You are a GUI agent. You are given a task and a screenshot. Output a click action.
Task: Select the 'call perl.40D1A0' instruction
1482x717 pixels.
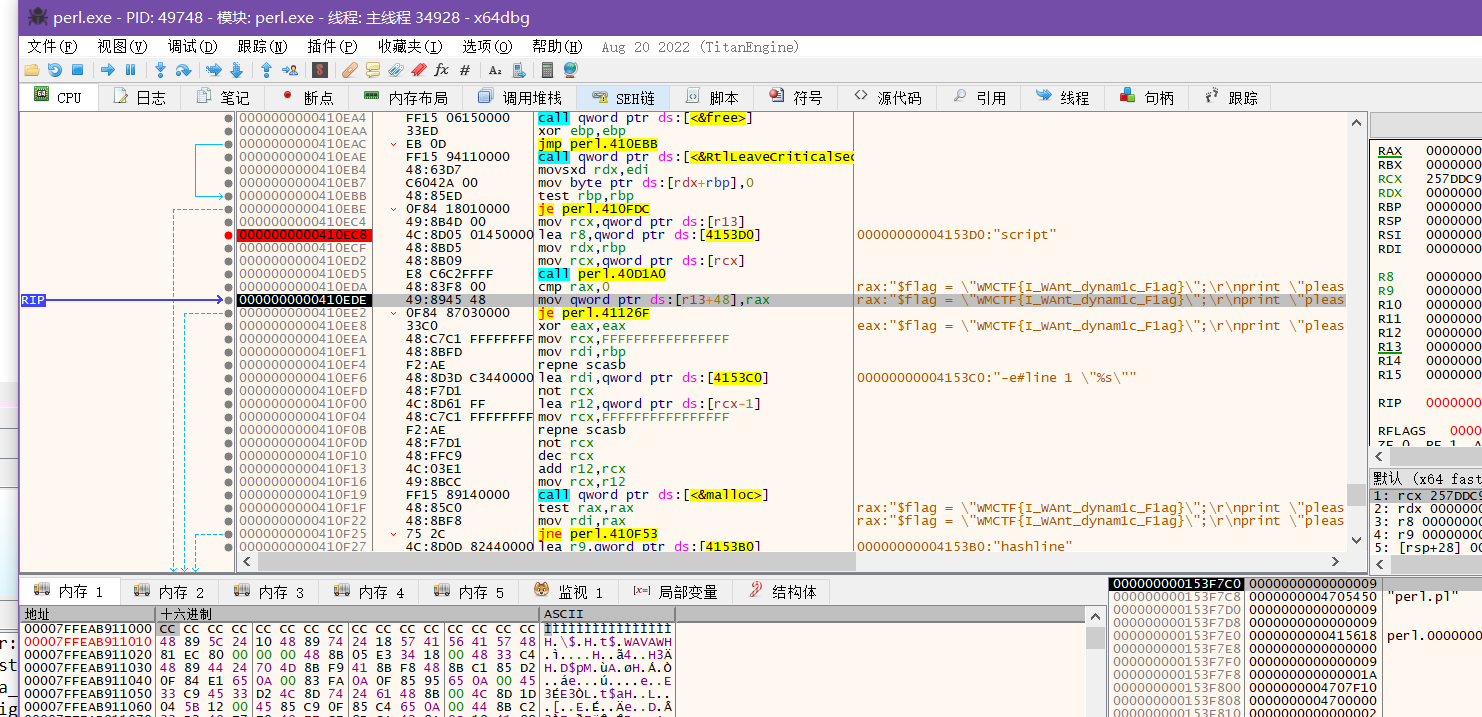point(602,274)
